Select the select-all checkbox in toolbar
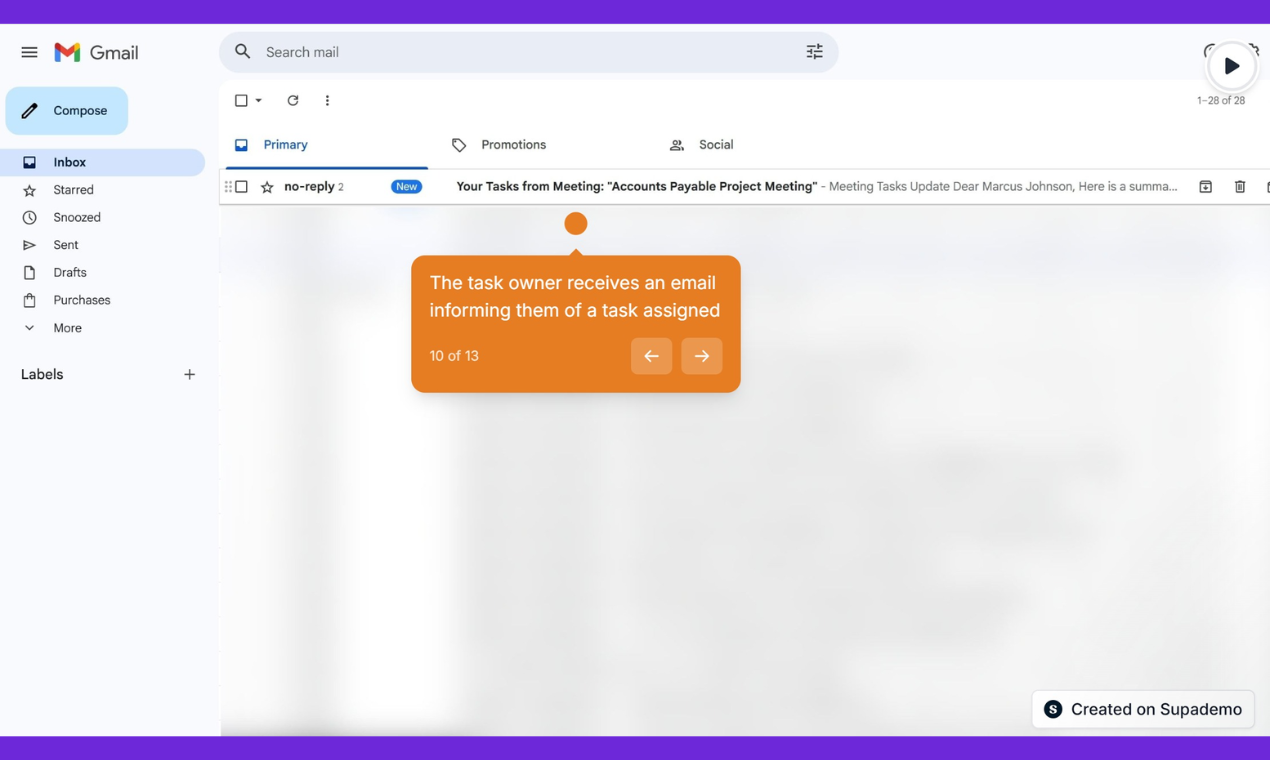 point(239,100)
